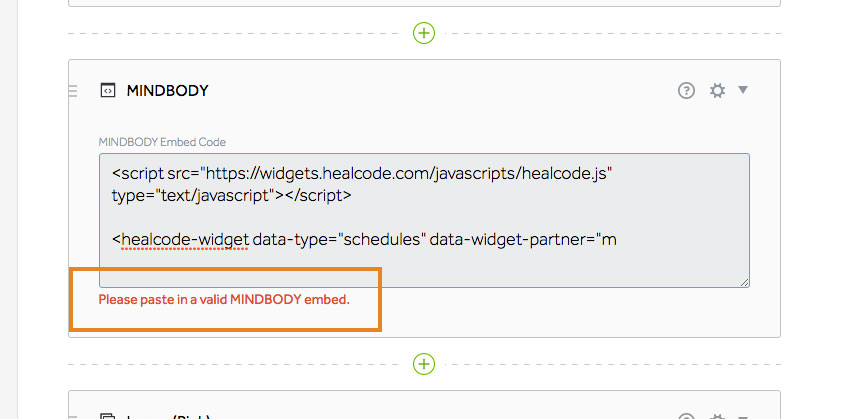Click the Image block icon at bottom
Screen dimensions: 843x419
(x=108, y=417)
